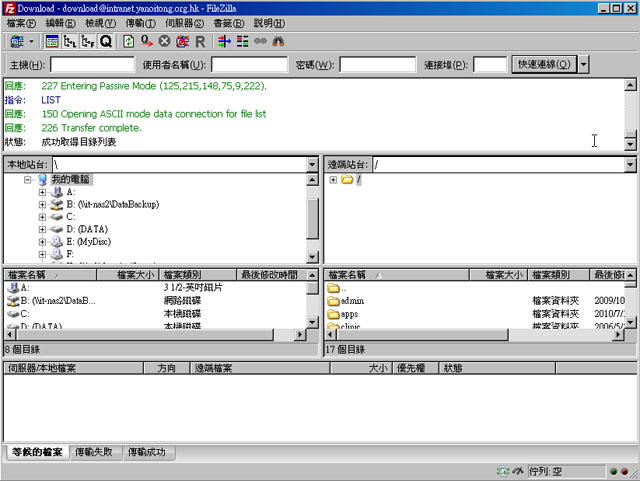Open the Site Manager icon
640x481 pixels.
tap(17, 41)
